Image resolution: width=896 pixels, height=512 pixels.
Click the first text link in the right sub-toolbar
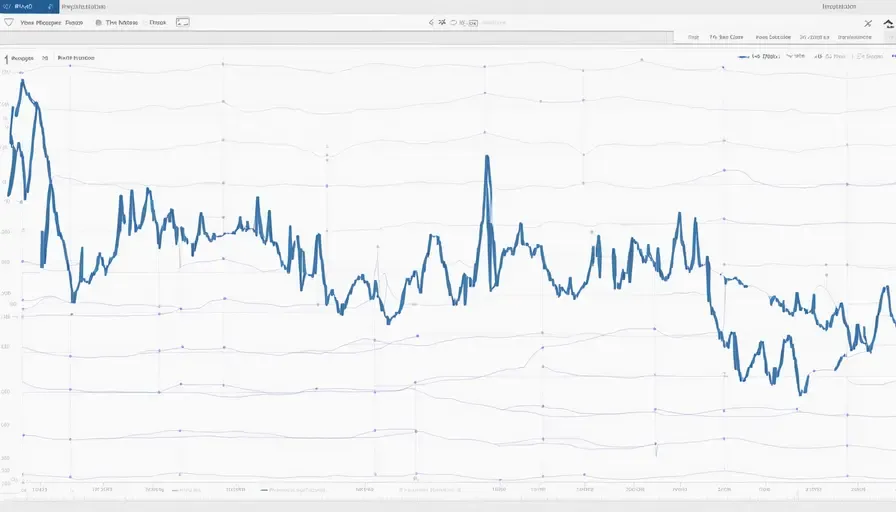point(693,37)
